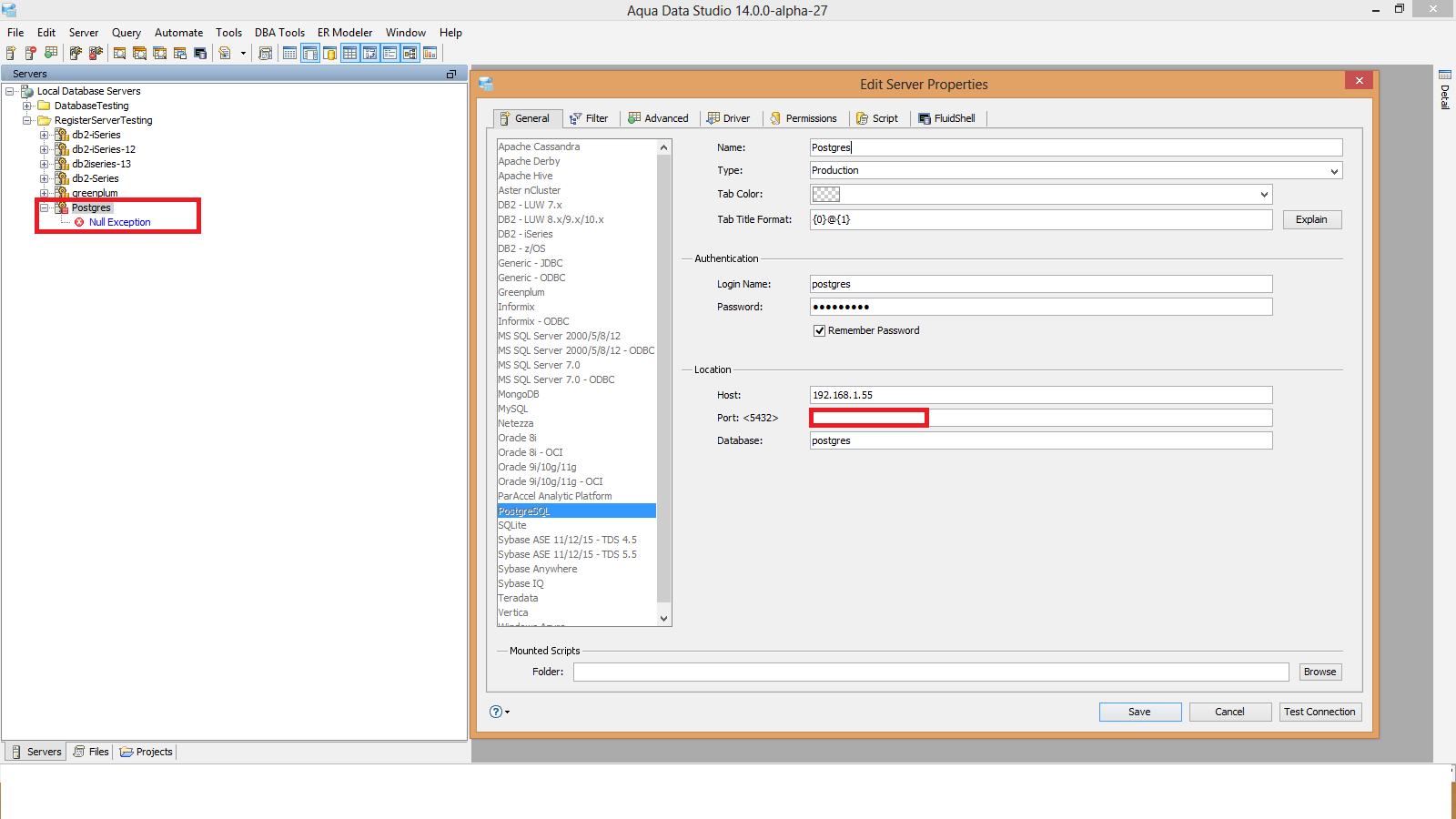Click the Detail side panel icon
1456x819 pixels.
(1444, 75)
